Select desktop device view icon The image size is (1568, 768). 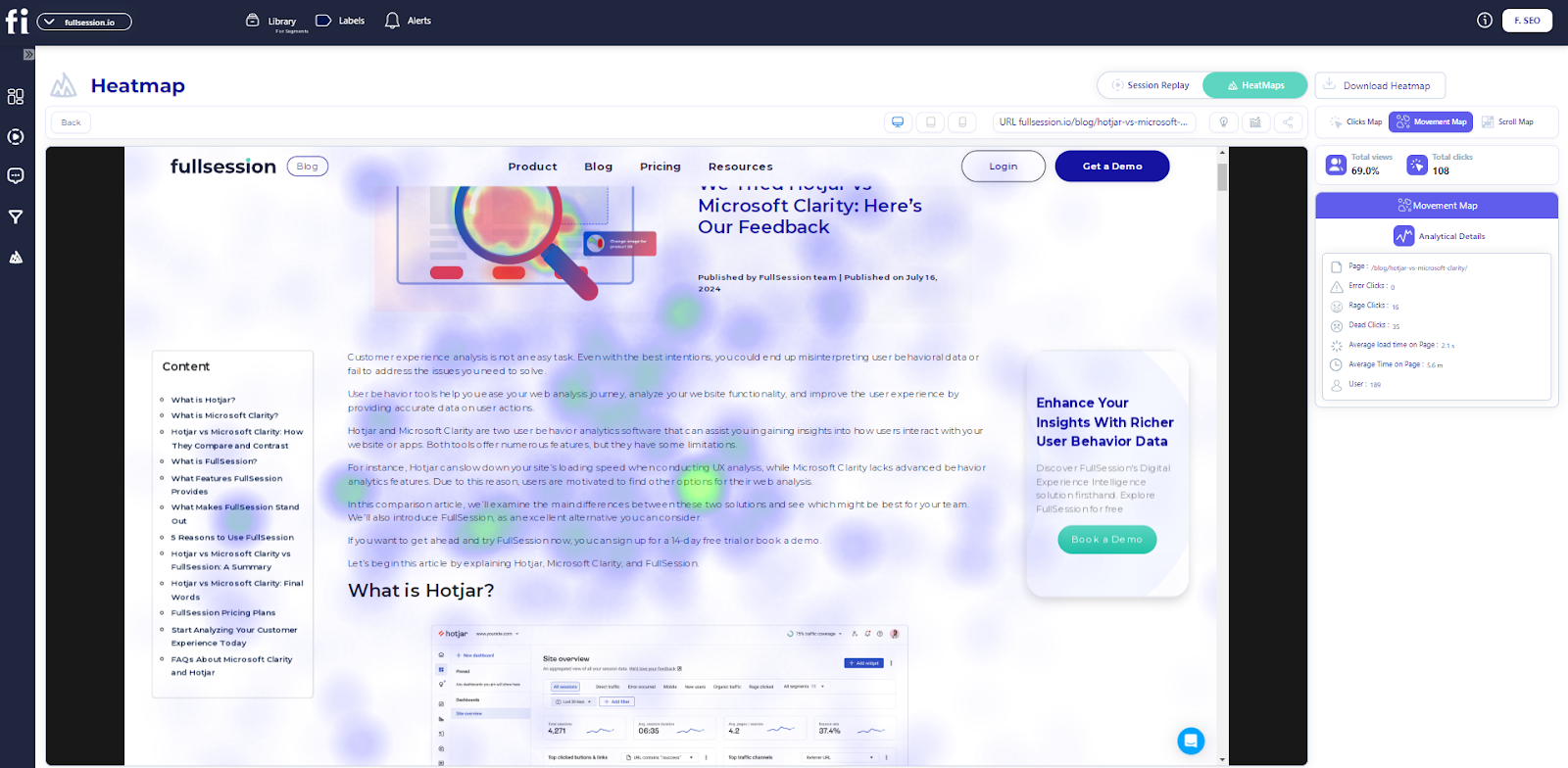(897, 122)
